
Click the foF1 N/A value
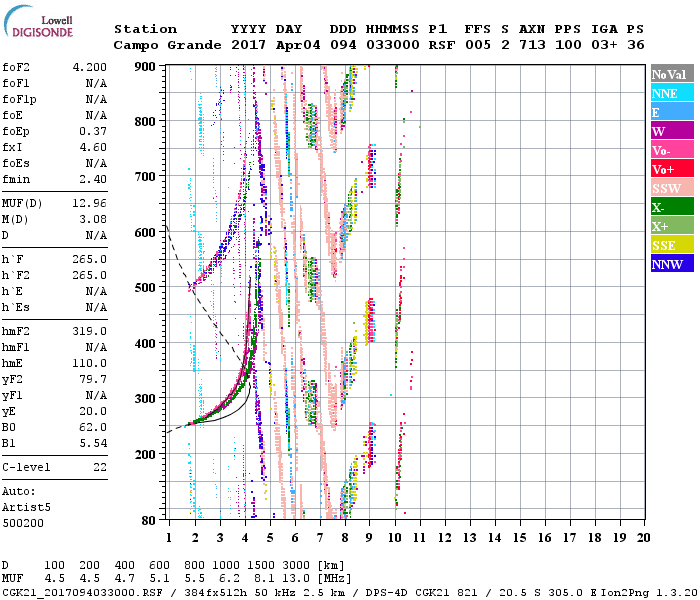[x=96, y=83]
